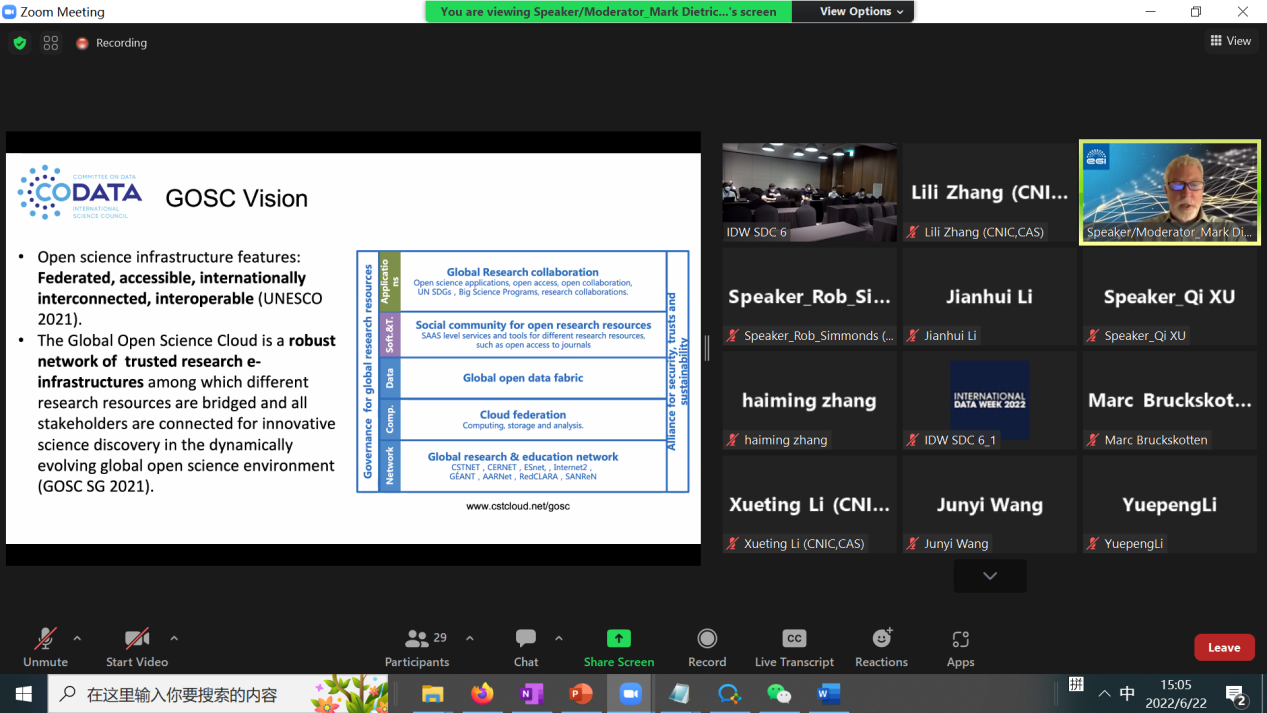Enable Live Transcript captions
Screen dimensions: 1267x713
(x=794, y=647)
